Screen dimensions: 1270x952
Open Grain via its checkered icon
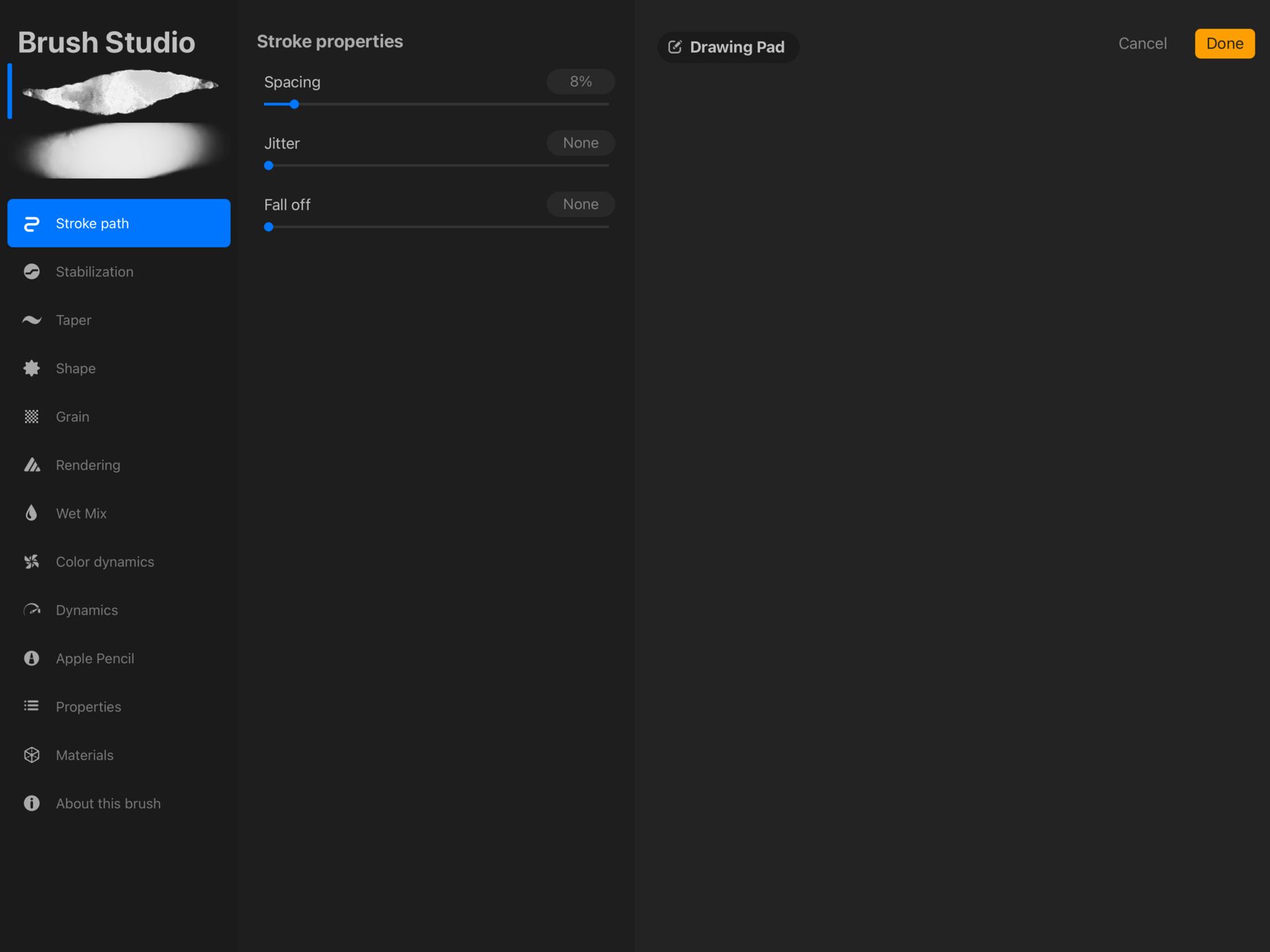pos(31,417)
